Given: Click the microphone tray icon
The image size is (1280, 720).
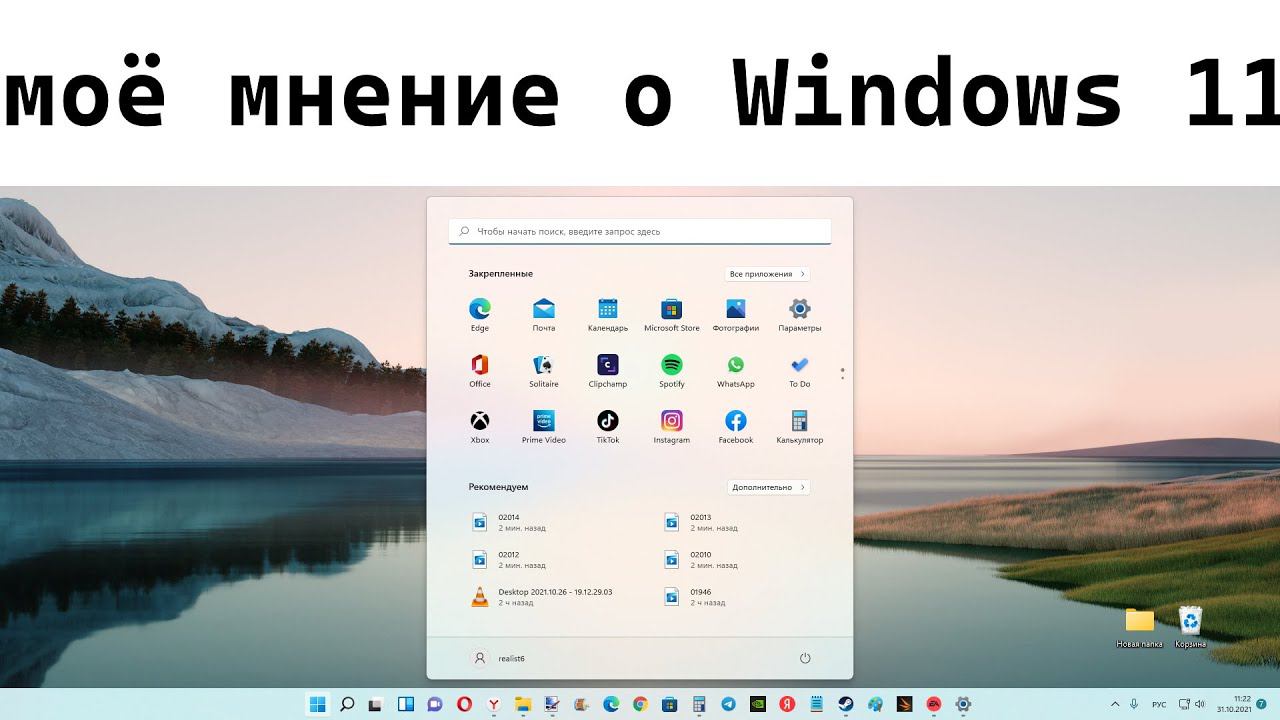Looking at the screenshot, I should (x=1134, y=704).
